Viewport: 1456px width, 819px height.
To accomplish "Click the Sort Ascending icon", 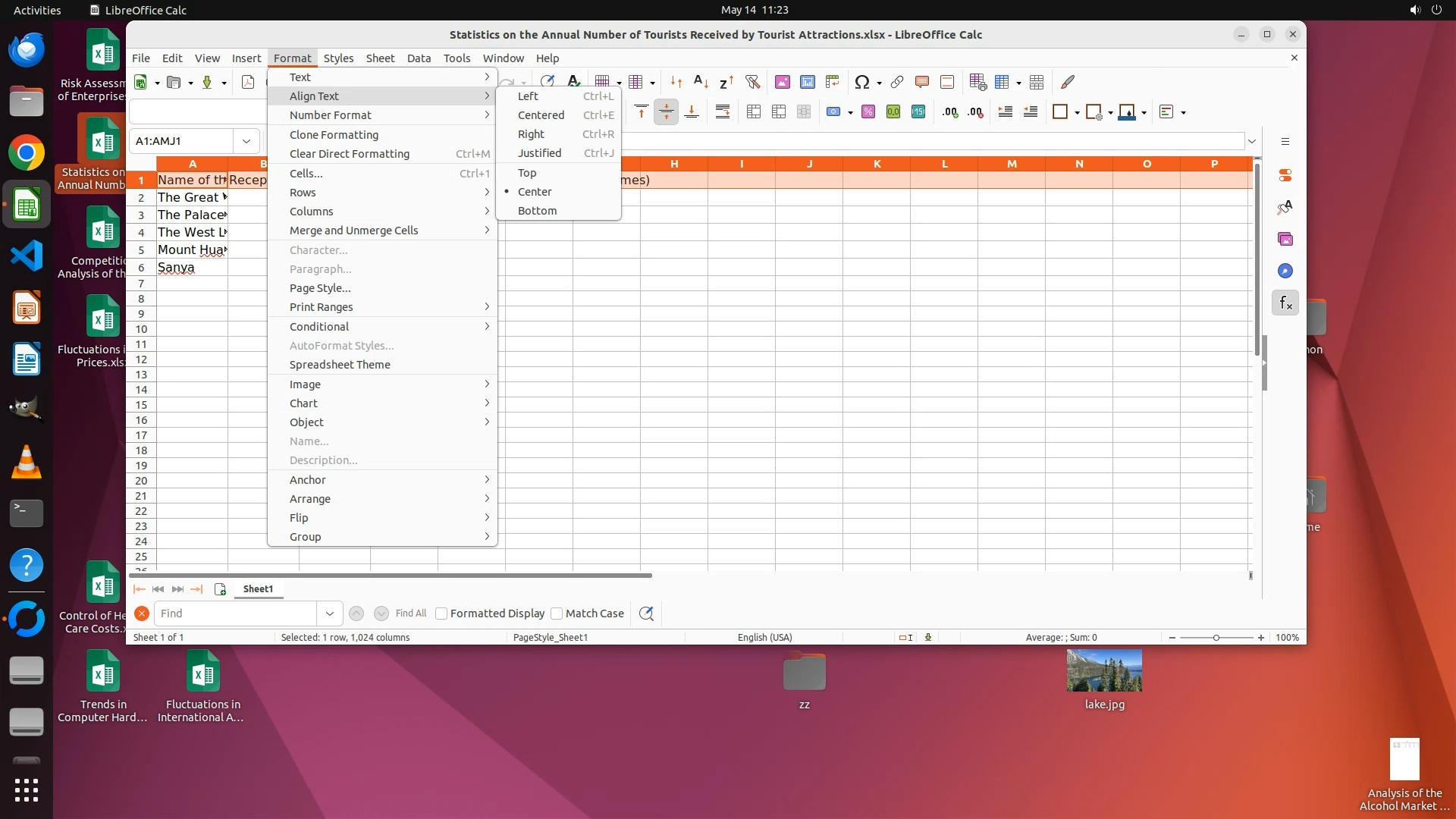I will pos(701,82).
